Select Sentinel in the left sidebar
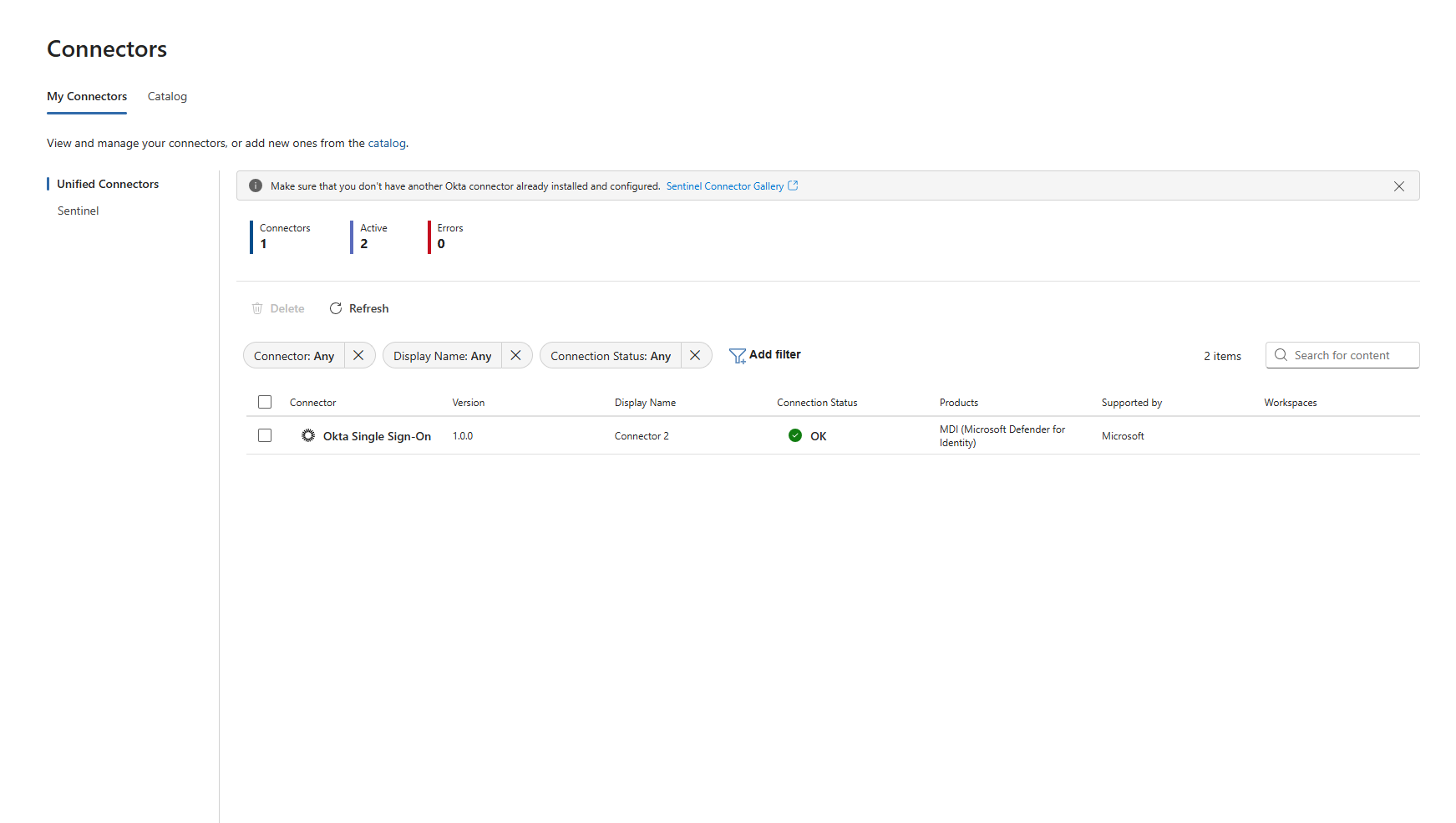This screenshot has width=1456, height=823. coord(79,211)
